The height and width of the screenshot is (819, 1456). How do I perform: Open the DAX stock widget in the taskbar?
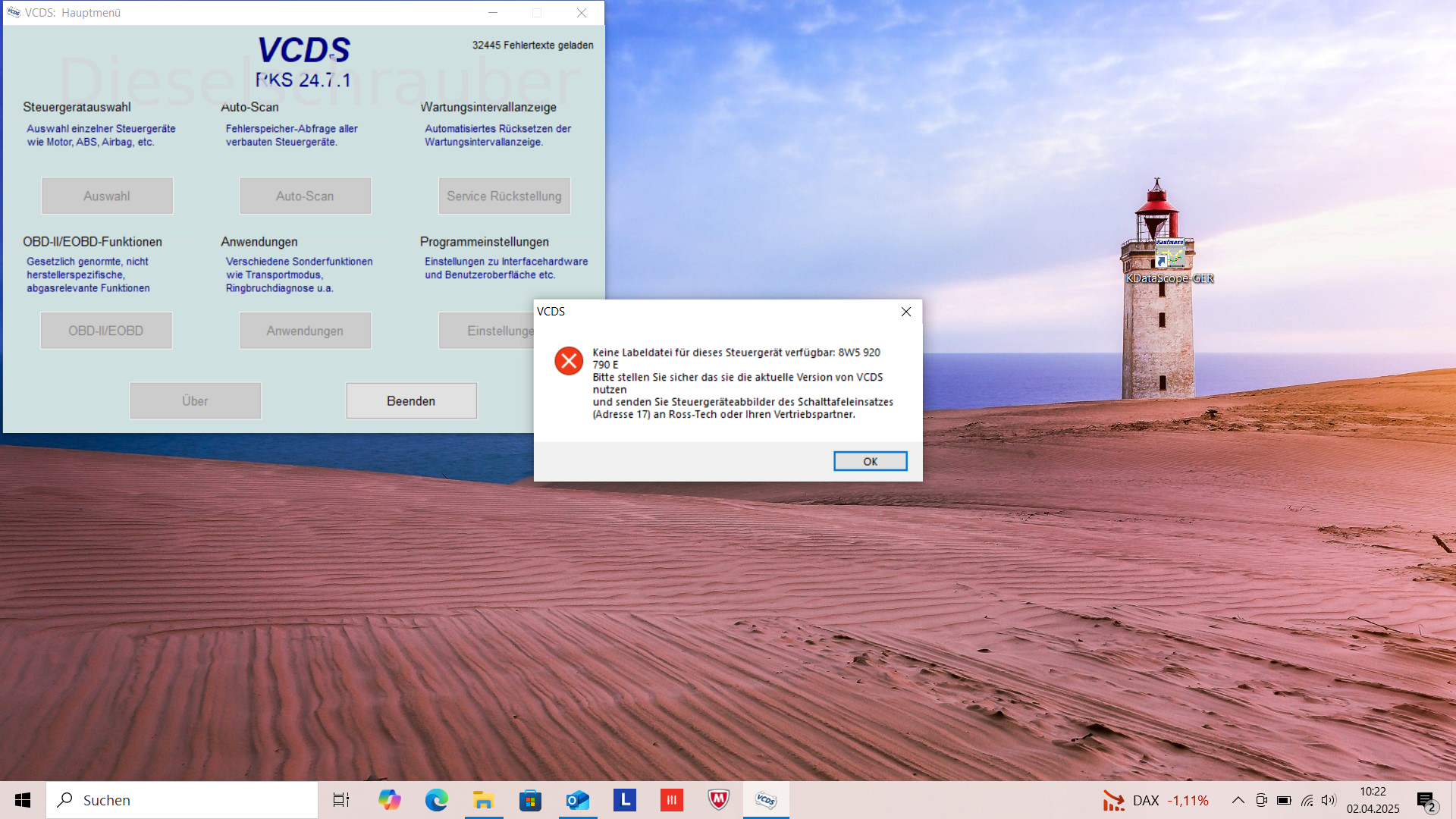1155,800
